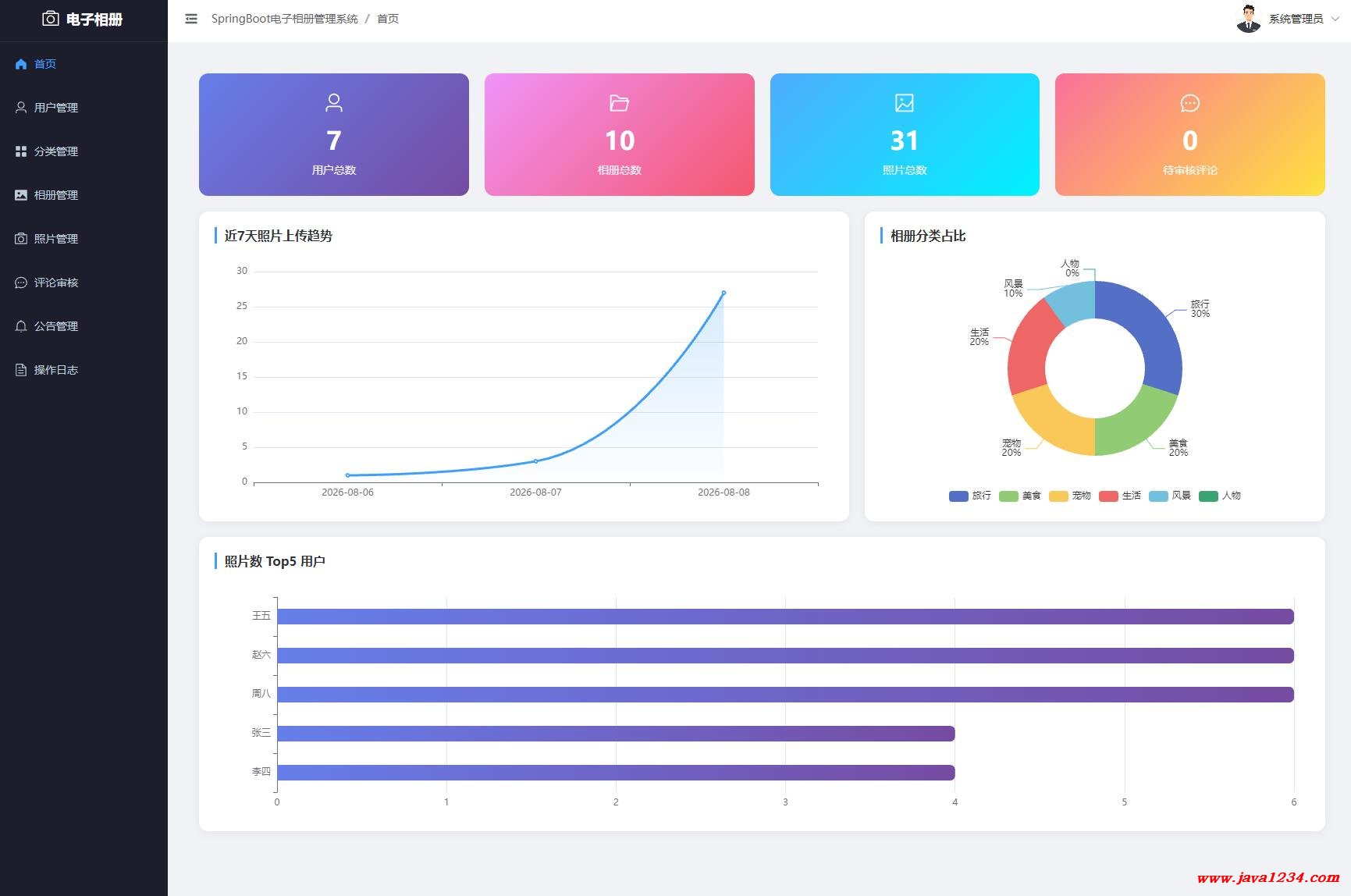The width and height of the screenshot is (1351, 896).
Task: Open the 用户总数 statistics card
Action: pos(334,134)
